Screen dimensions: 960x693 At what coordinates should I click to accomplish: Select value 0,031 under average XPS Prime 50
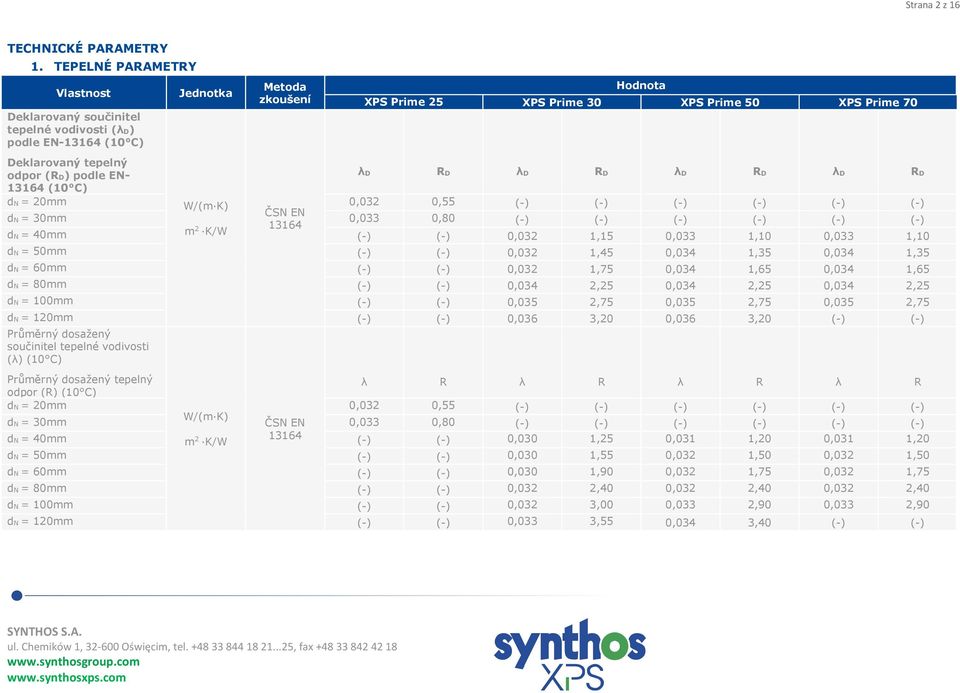tap(680, 439)
